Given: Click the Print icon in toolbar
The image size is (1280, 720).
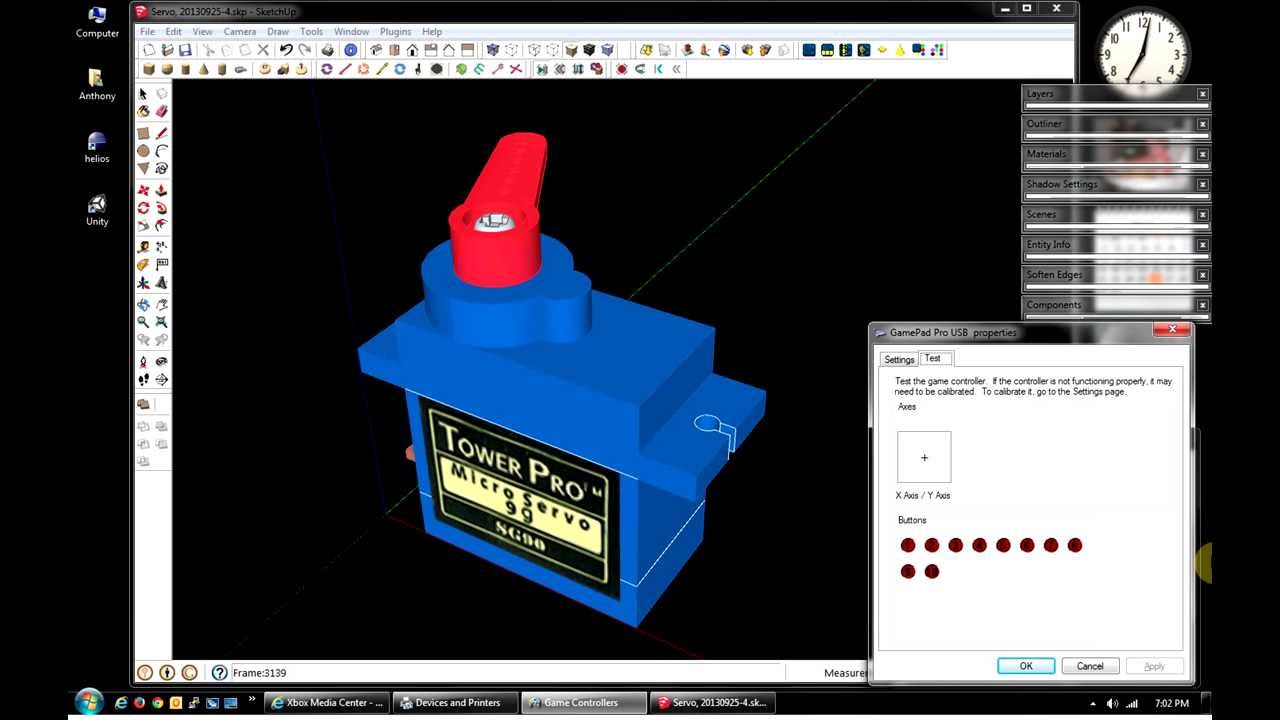Looking at the screenshot, I should coord(327,50).
